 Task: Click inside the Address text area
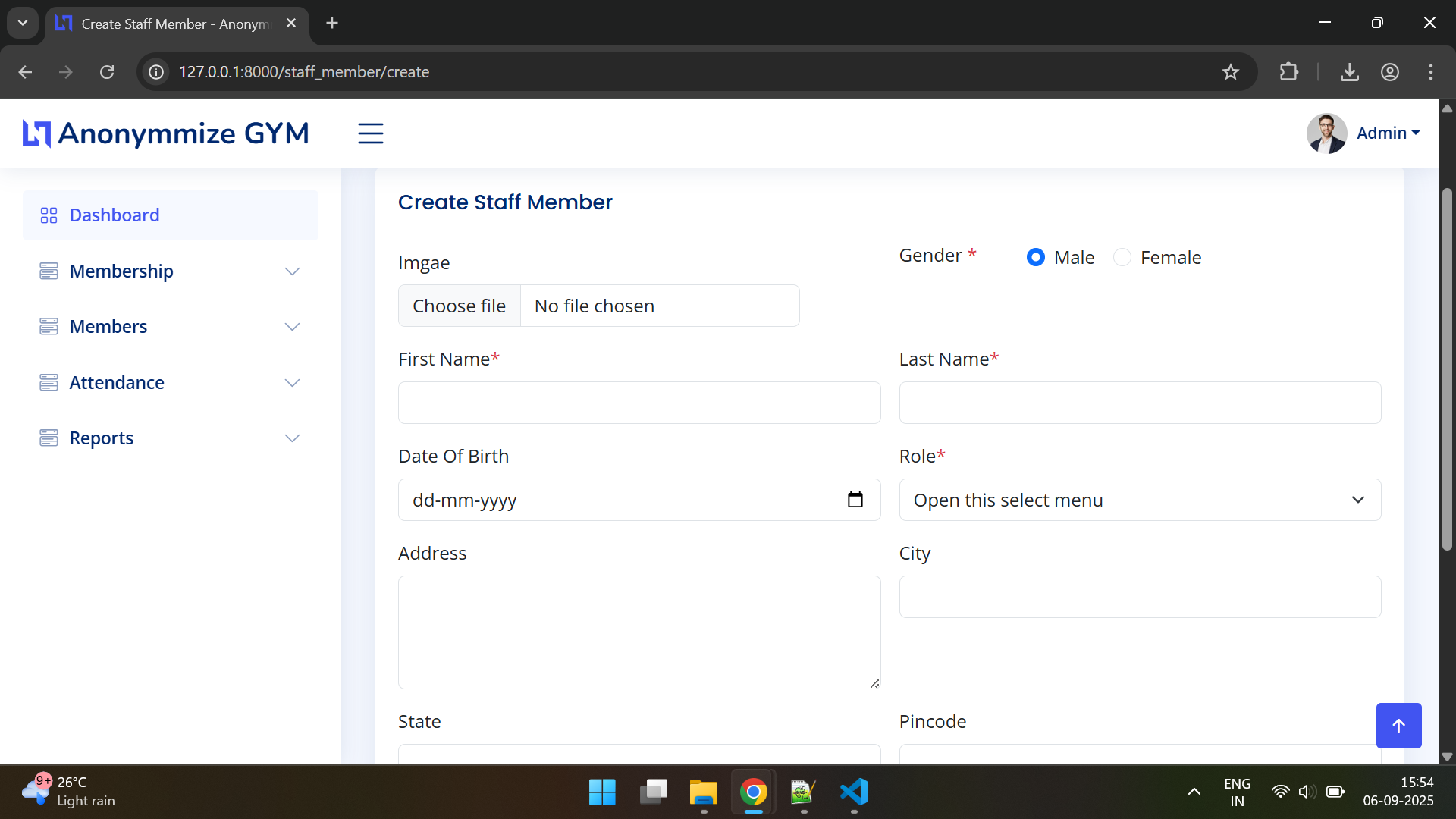coord(639,632)
